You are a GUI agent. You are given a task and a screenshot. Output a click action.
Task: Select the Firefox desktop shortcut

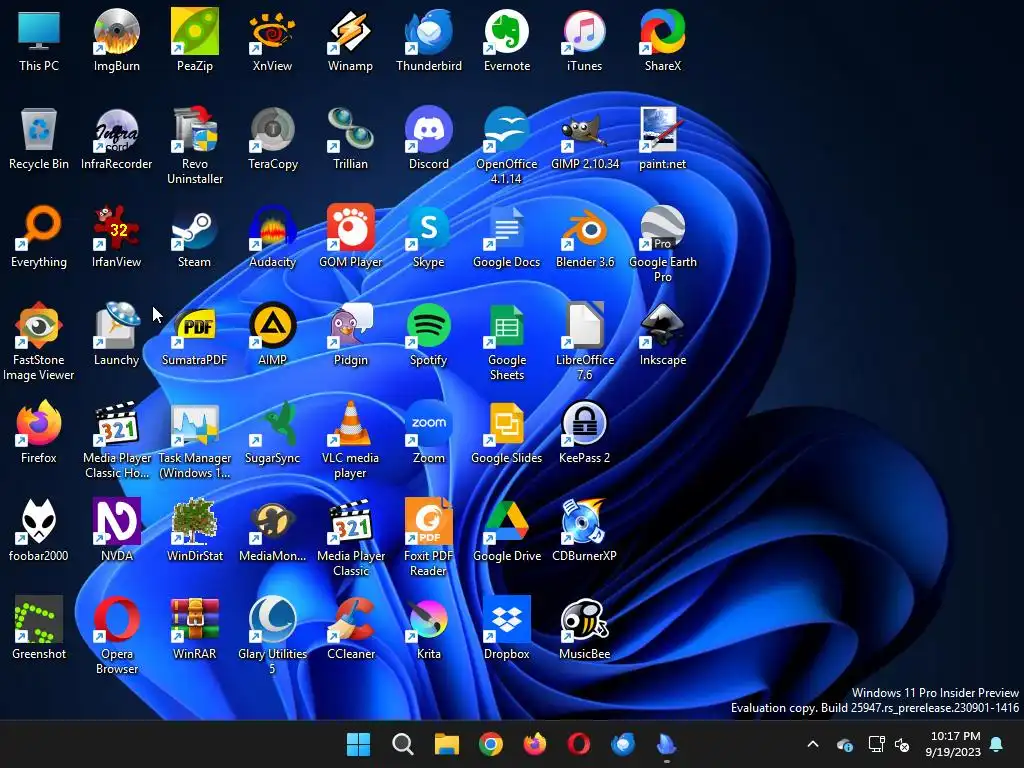pyautogui.click(x=39, y=423)
